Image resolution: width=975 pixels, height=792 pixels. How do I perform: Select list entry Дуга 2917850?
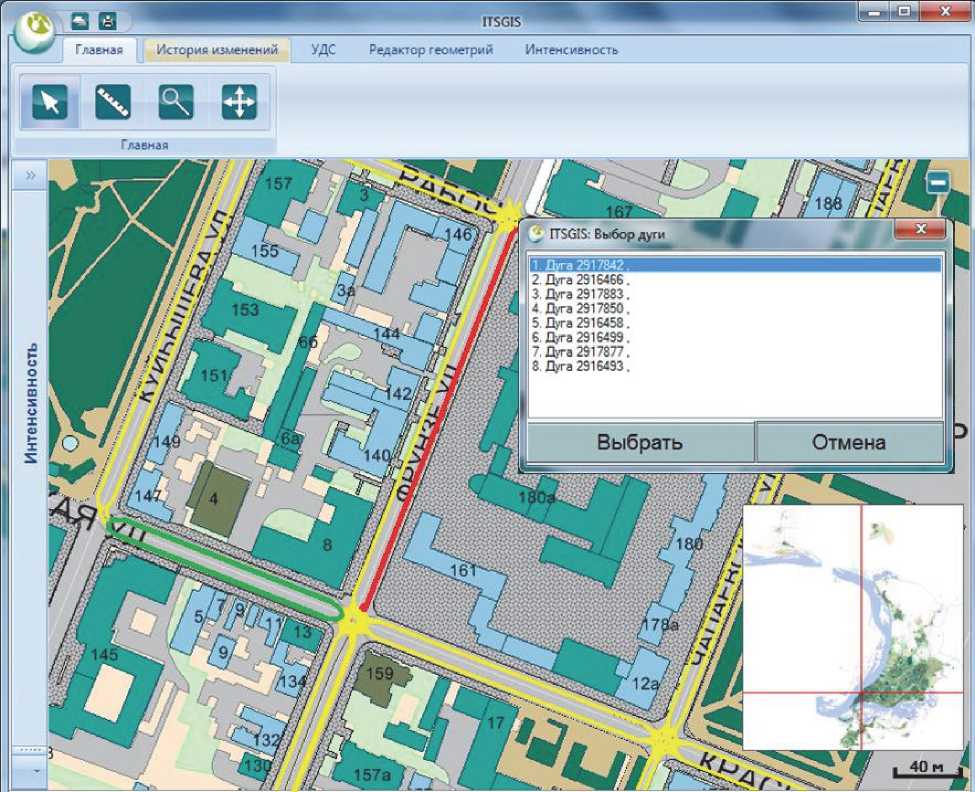coord(581,309)
